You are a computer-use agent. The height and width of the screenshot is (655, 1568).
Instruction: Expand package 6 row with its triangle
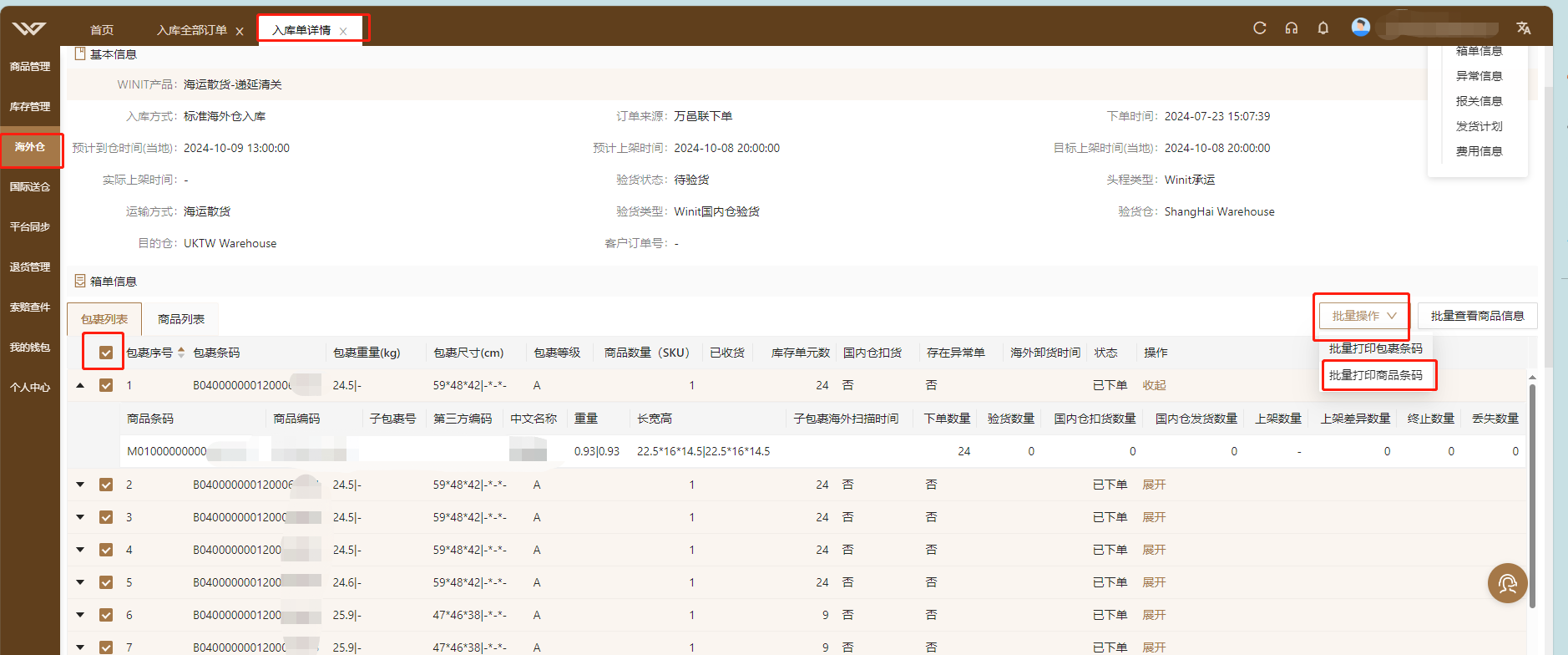tap(80, 615)
